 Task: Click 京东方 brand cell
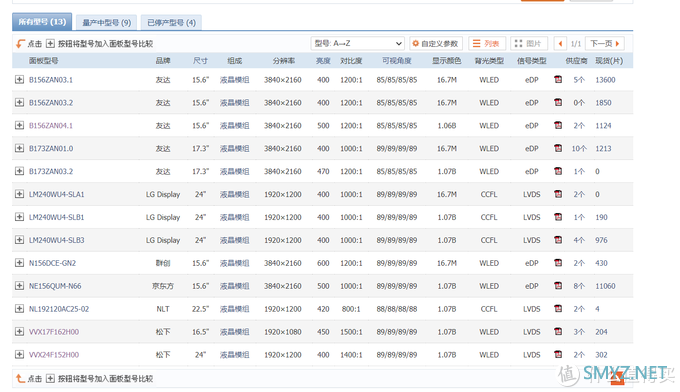point(163,286)
